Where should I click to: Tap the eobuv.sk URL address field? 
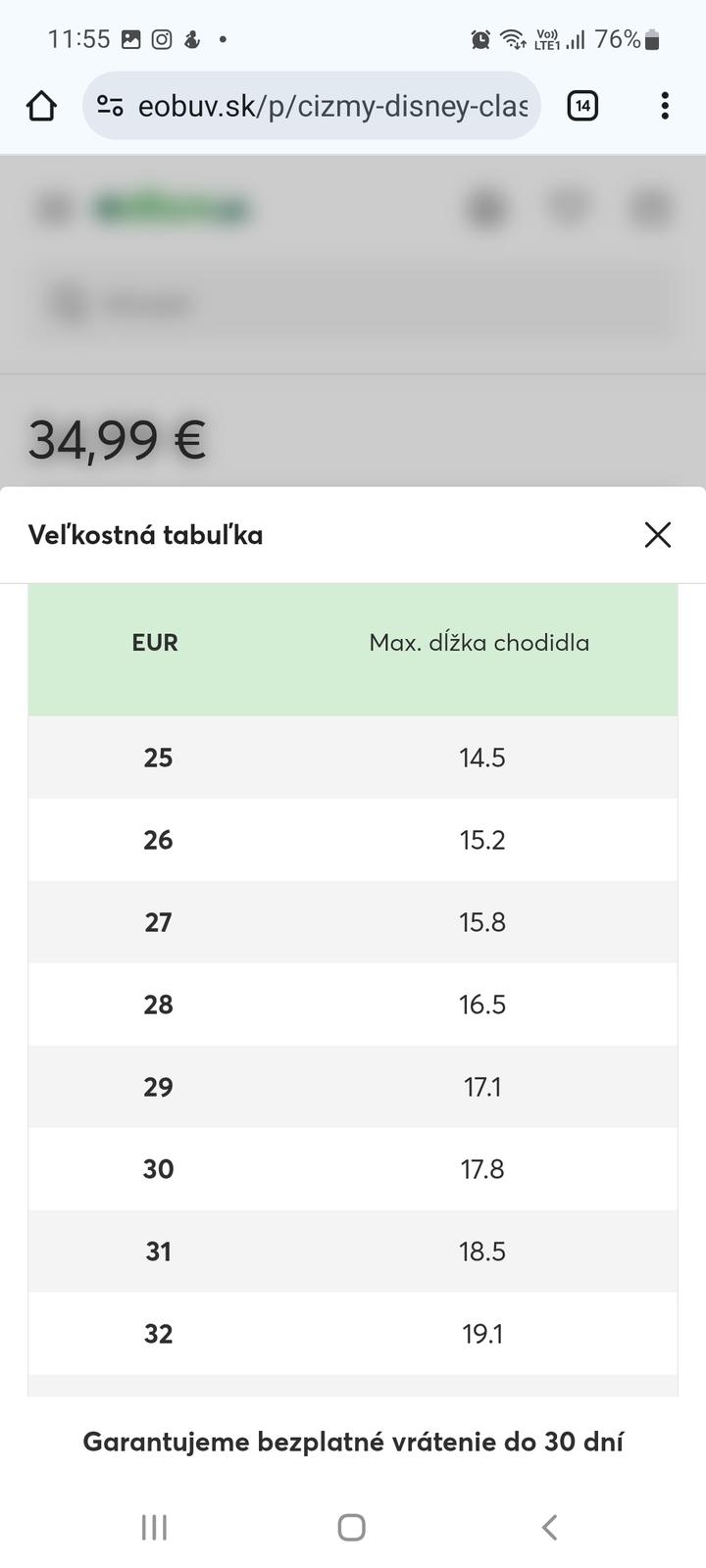[x=333, y=106]
